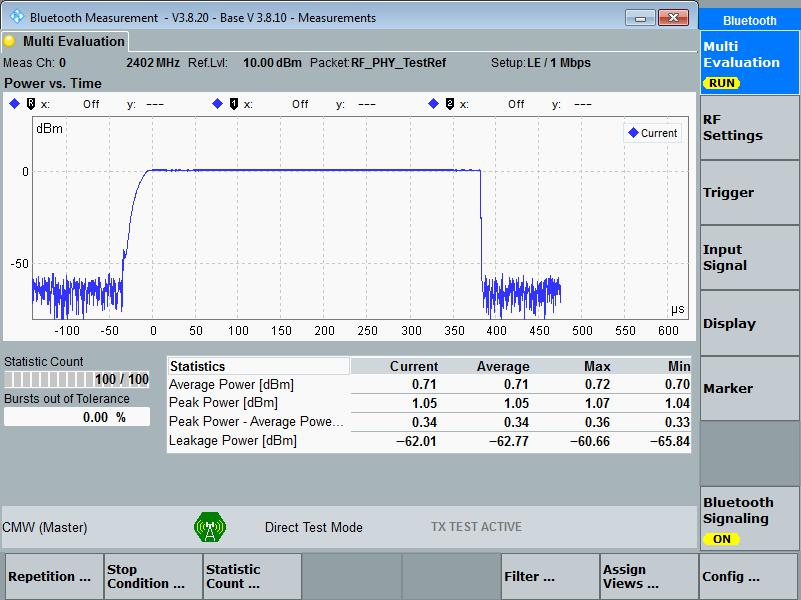Select the reference marker R icon
Image resolution: width=801 pixels, height=600 pixels.
[31, 104]
